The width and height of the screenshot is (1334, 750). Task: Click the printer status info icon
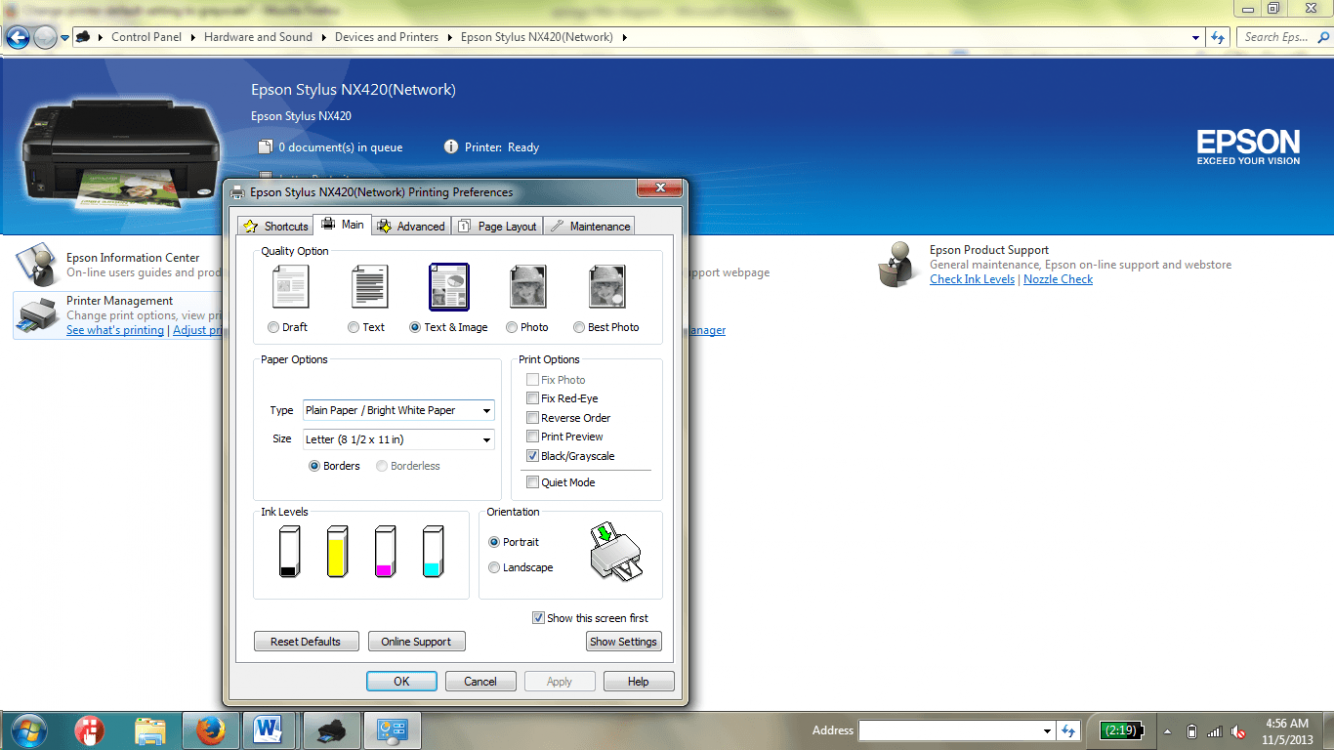pos(451,147)
